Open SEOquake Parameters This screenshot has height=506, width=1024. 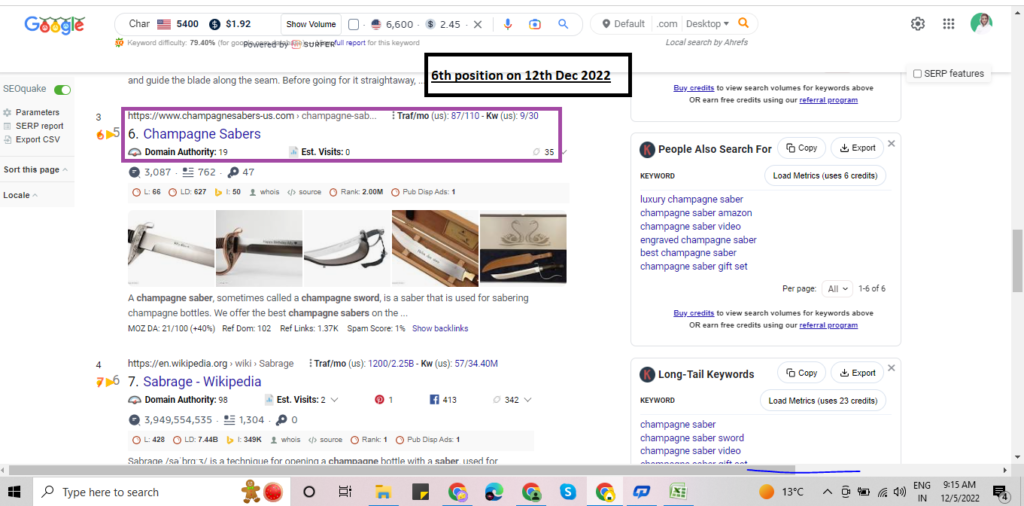click(x=37, y=112)
